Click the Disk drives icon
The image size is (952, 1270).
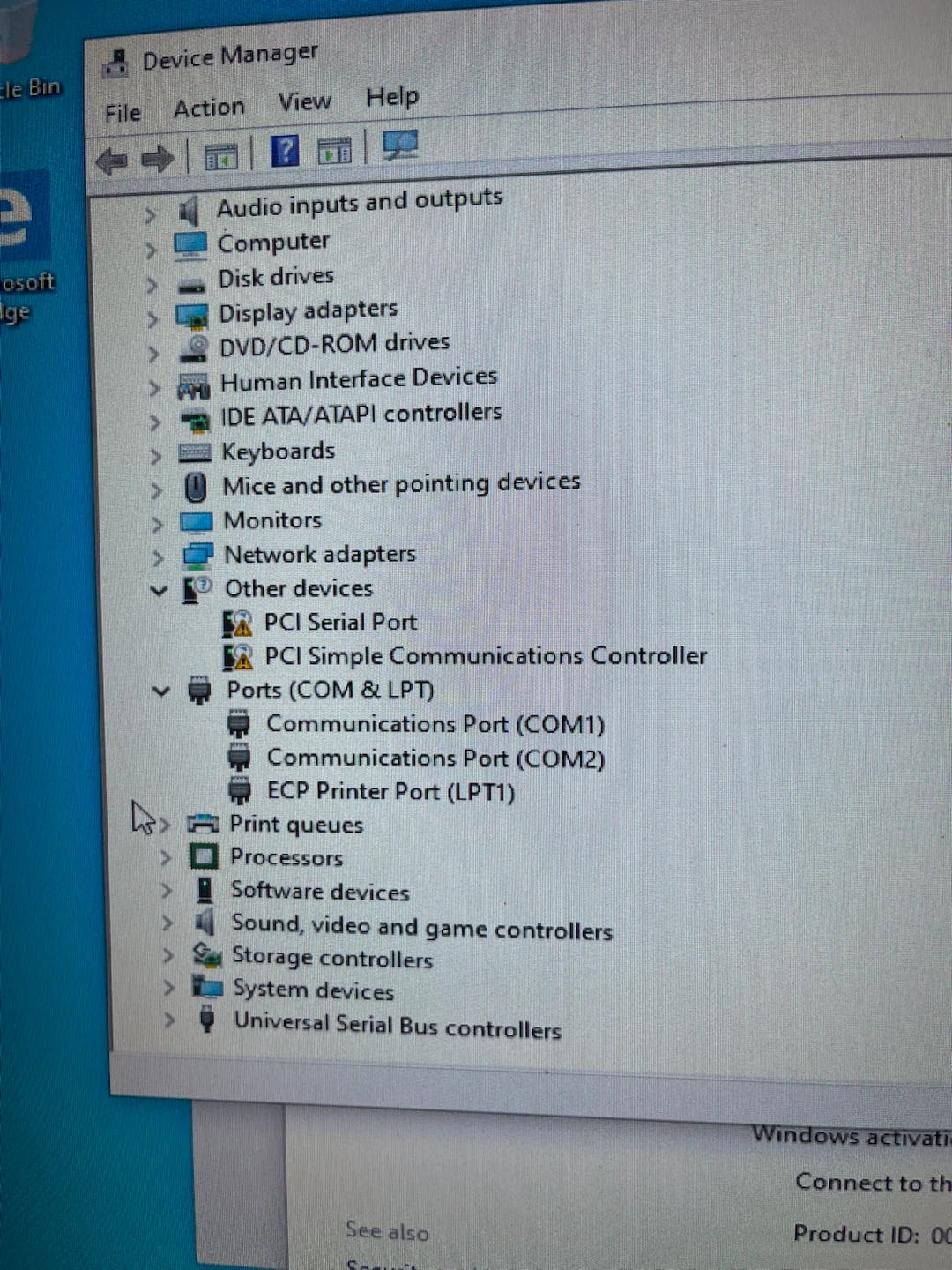(x=191, y=285)
